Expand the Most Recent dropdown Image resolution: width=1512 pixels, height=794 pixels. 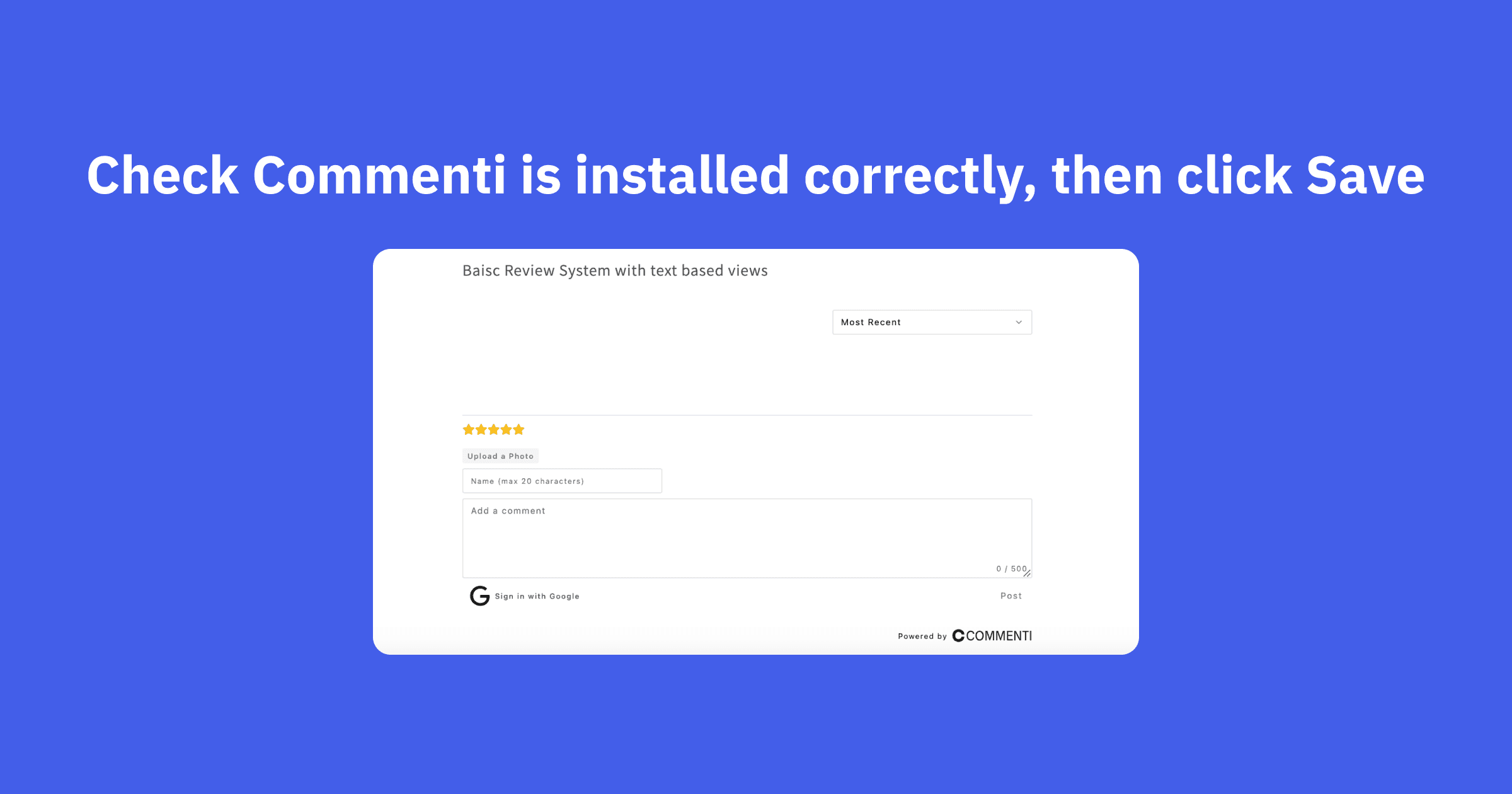click(929, 321)
